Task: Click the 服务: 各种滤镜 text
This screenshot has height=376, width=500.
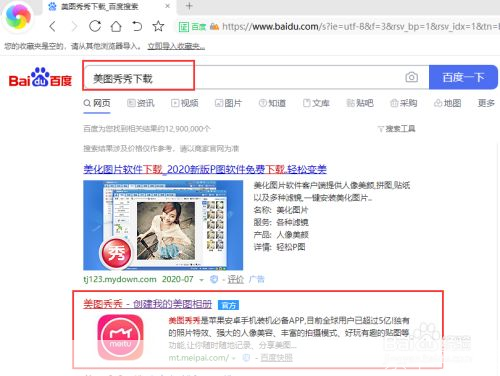Action: click(281, 222)
